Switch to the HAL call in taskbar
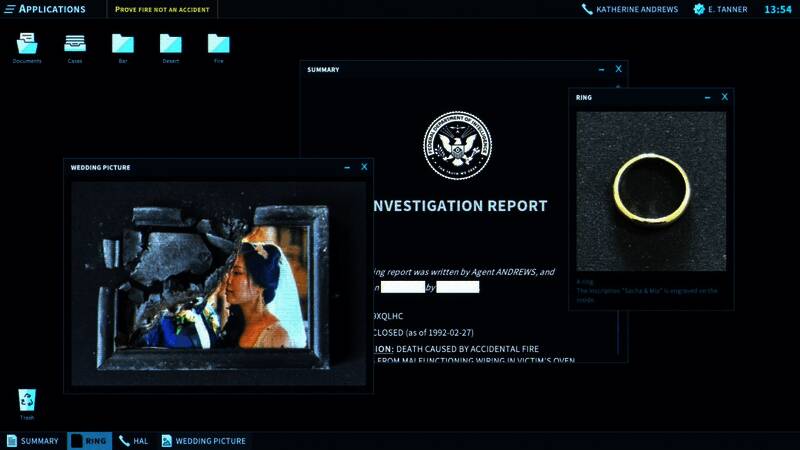The width and height of the screenshot is (800, 450). (133, 441)
